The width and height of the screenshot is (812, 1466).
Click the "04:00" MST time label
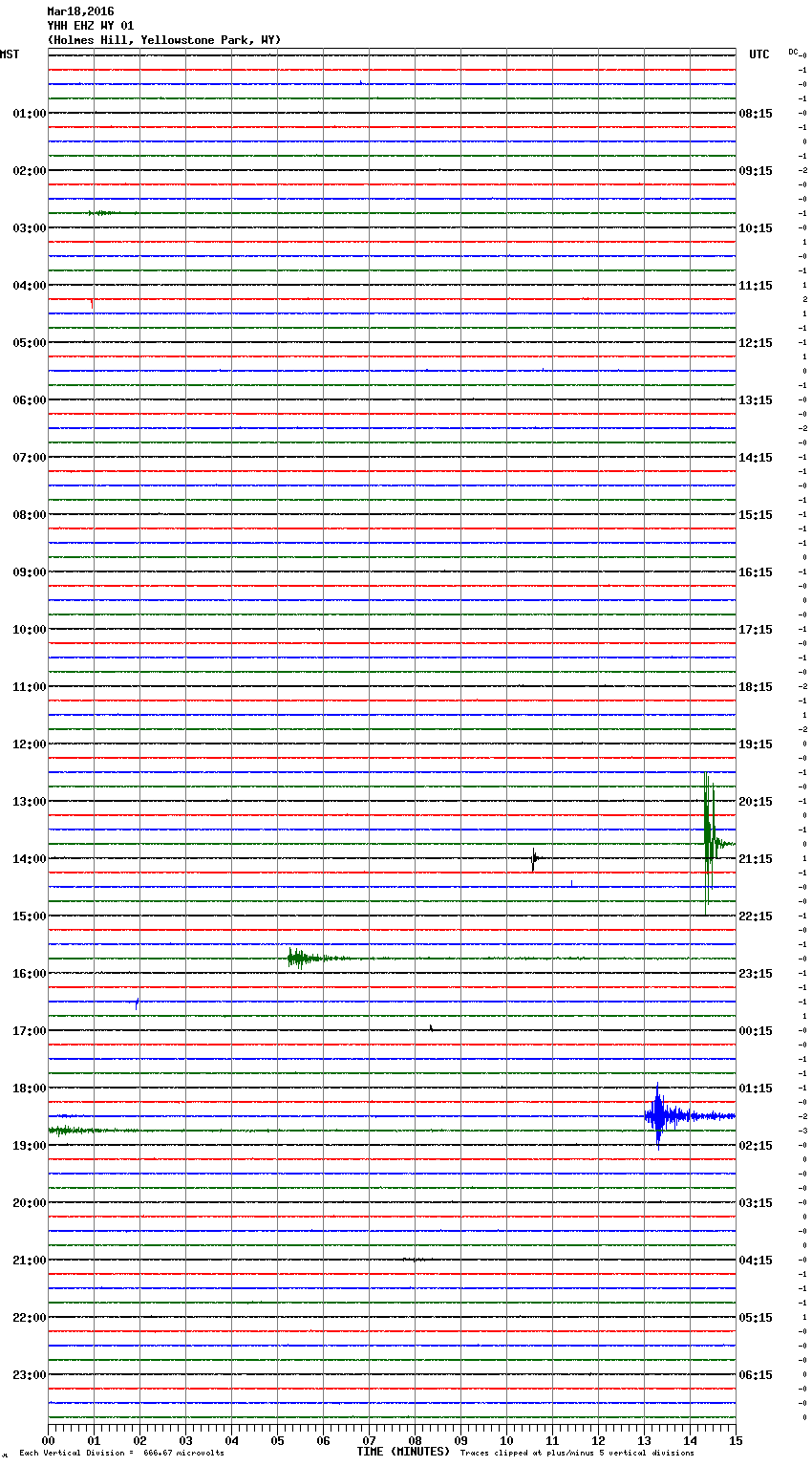[30, 286]
